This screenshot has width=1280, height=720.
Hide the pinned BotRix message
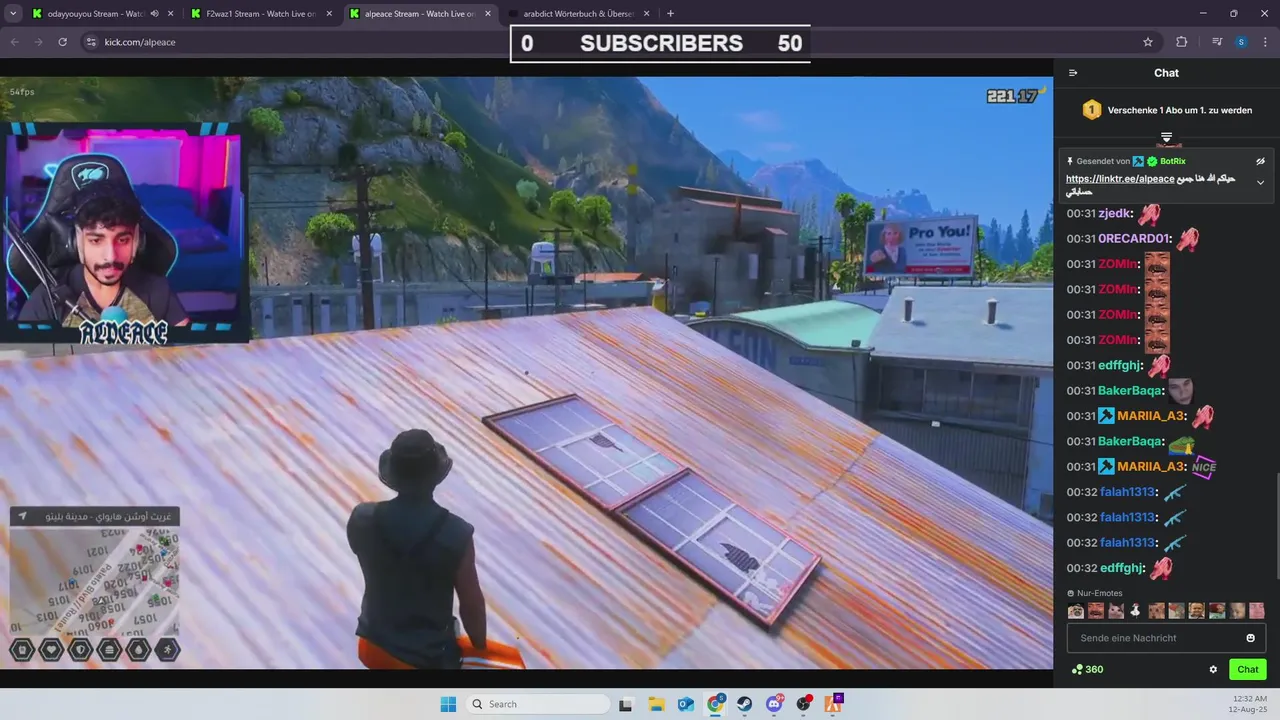coord(1260,161)
